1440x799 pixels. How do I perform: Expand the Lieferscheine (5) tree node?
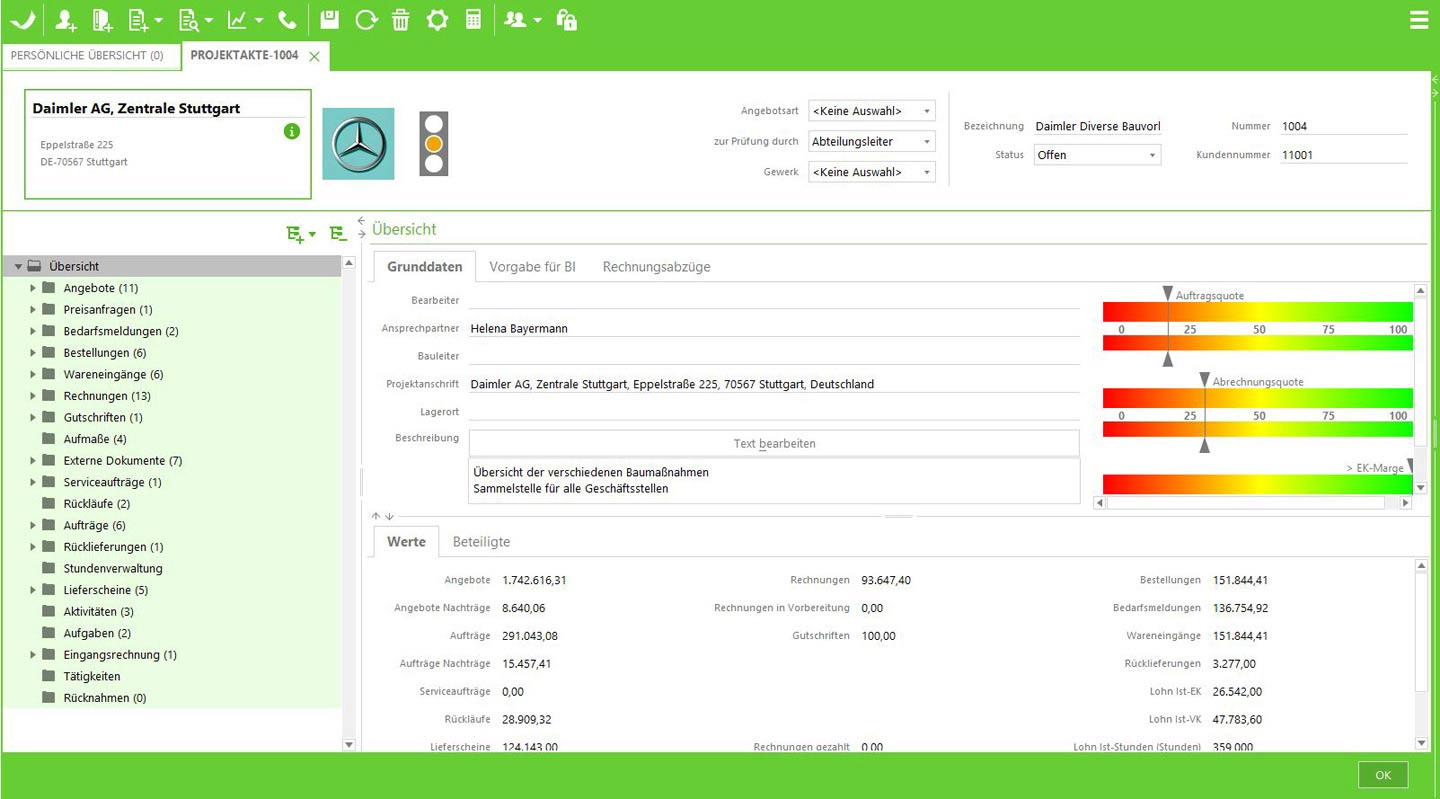33,590
